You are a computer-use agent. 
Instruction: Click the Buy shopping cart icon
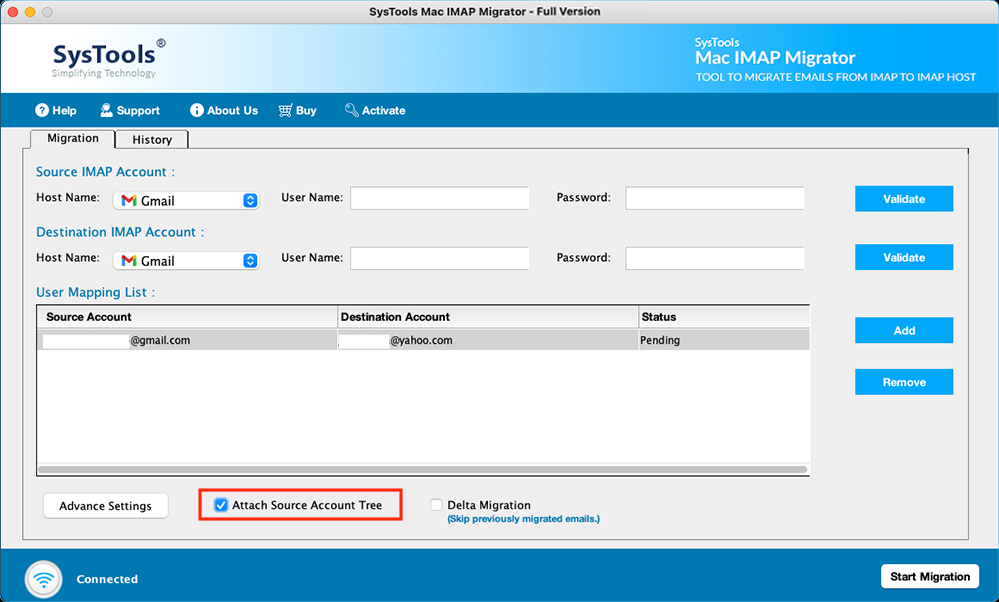[285, 110]
